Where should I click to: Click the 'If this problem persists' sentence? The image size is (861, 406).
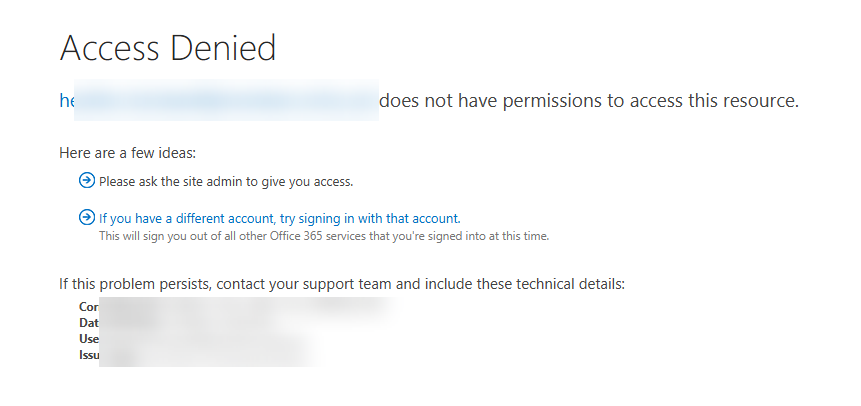coord(340,284)
